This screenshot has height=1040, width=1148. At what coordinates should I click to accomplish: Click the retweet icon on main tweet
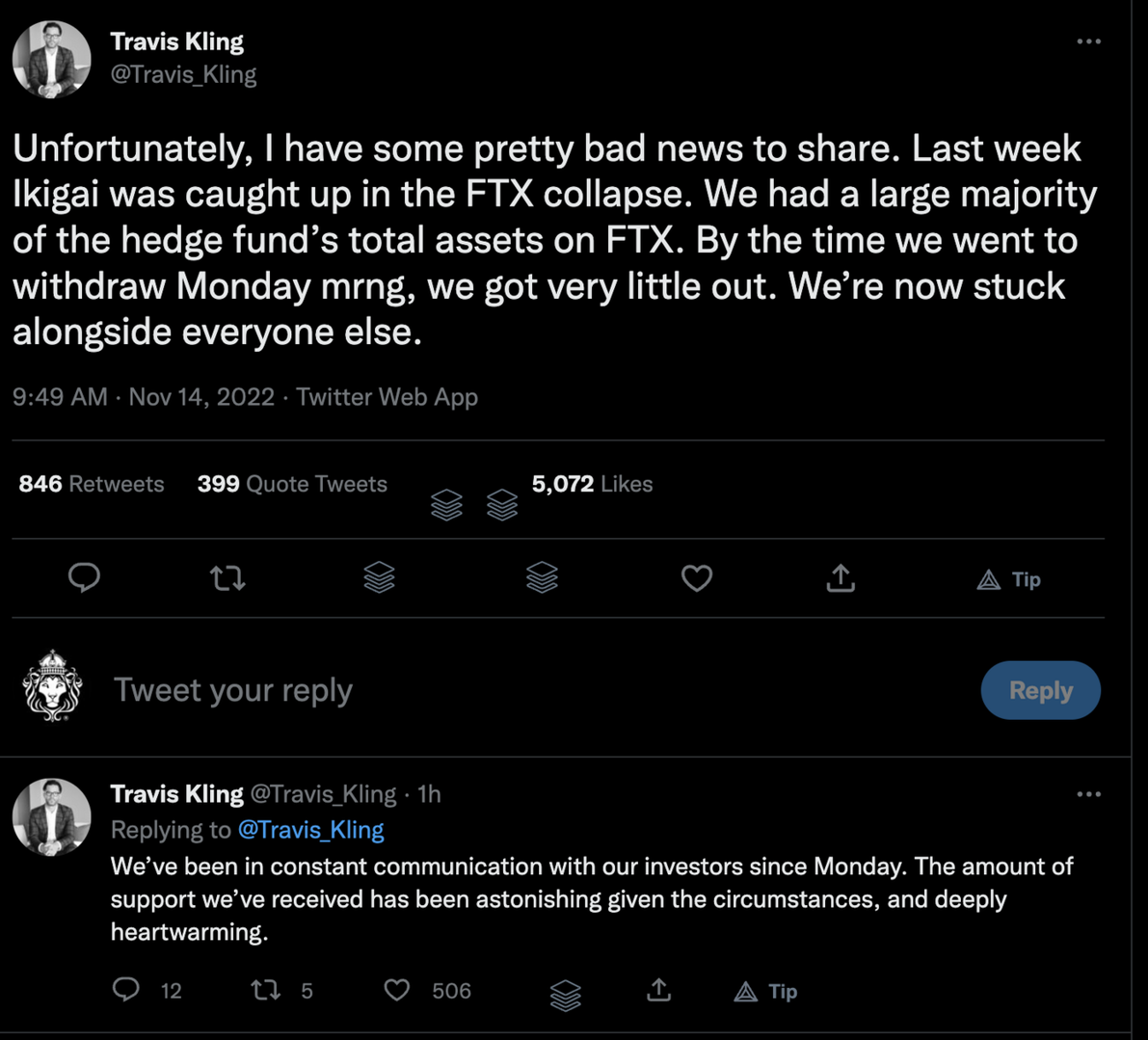coord(227,578)
